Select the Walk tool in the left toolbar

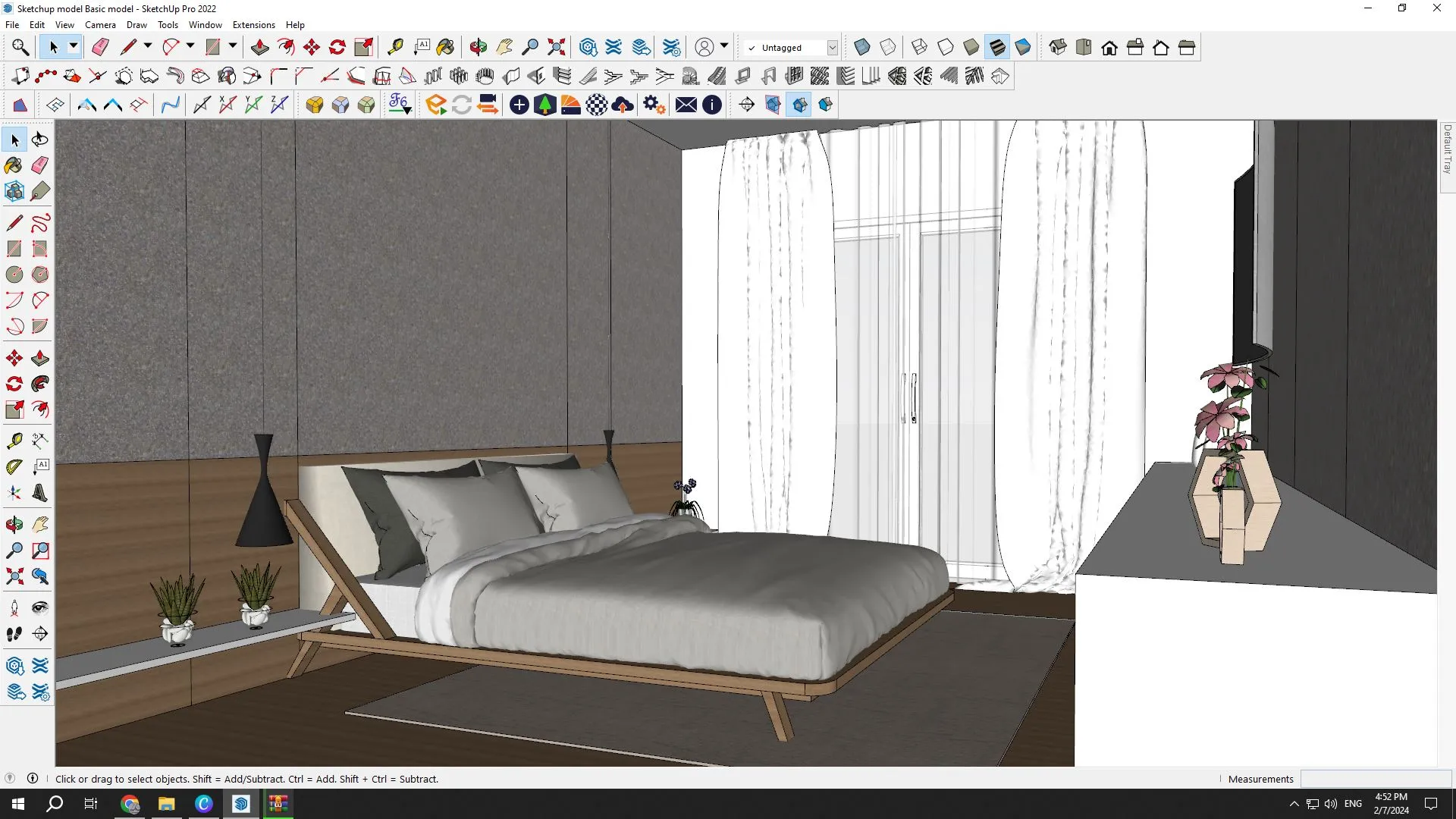(x=14, y=634)
